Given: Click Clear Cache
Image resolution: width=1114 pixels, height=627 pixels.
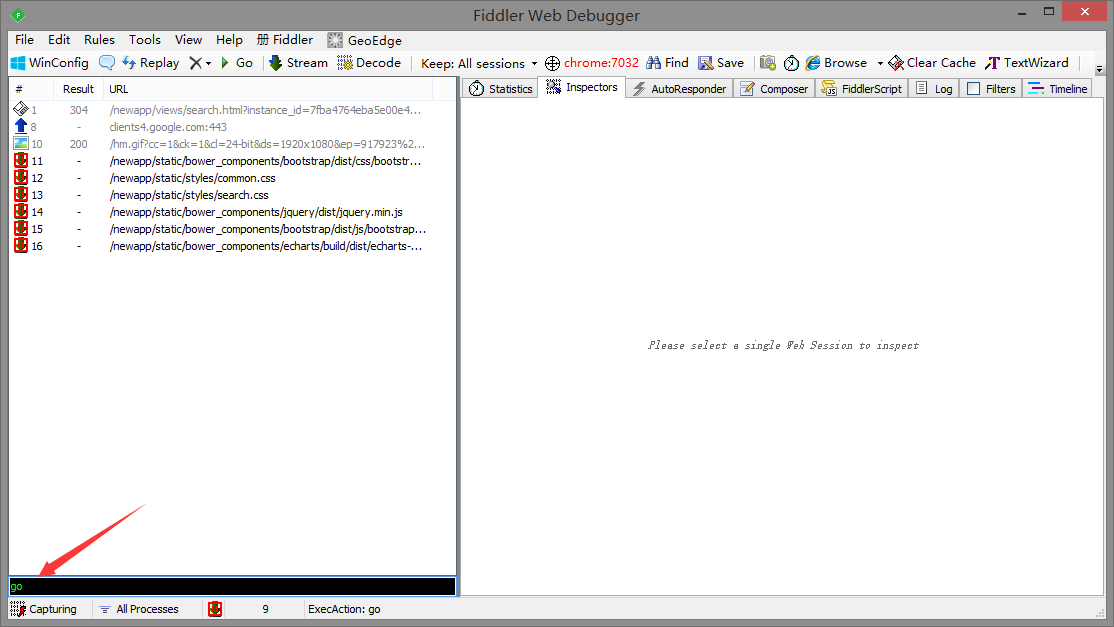Looking at the screenshot, I should click(x=932, y=63).
